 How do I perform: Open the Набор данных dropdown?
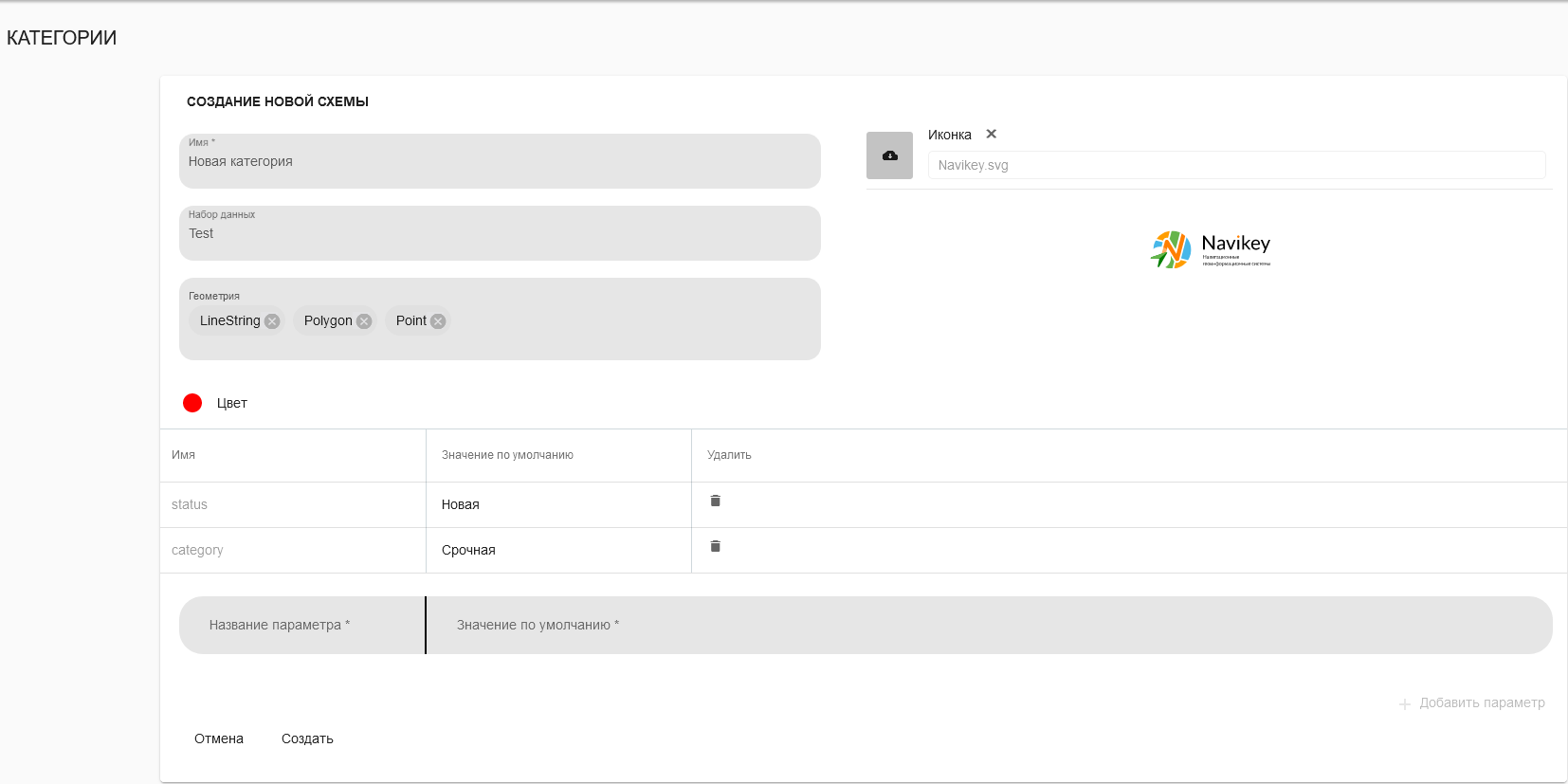click(500, 234)
